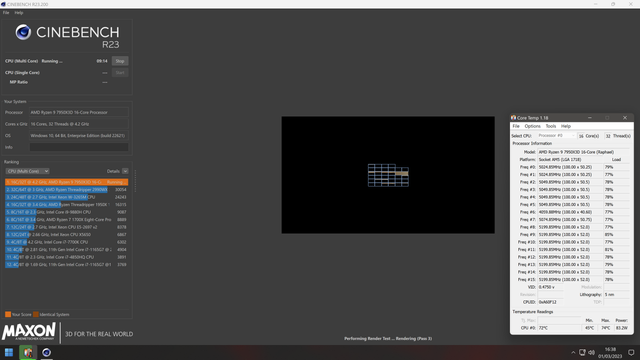
Task: Open the Select CPU Processor #0 dropdown
Action: 556,136
